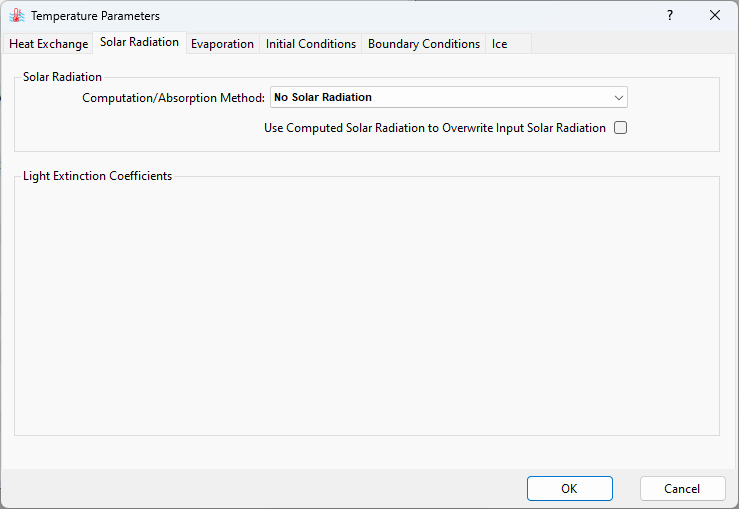Screen dimensions: 739x509
Task: Click the 'Use Computed Solar Radiation' label text
Action: (435, 128)
